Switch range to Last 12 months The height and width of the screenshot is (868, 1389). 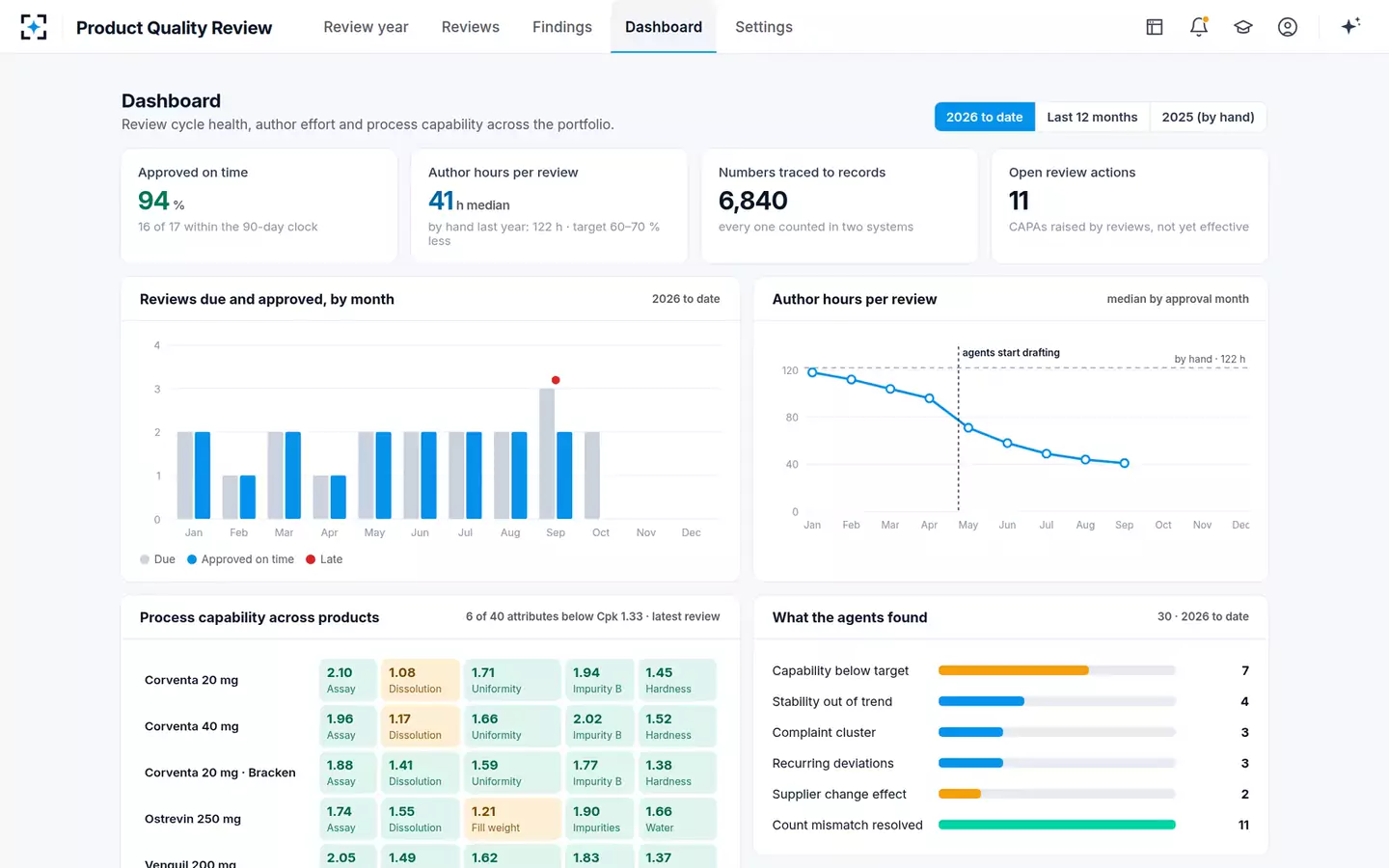[1092, 117]
